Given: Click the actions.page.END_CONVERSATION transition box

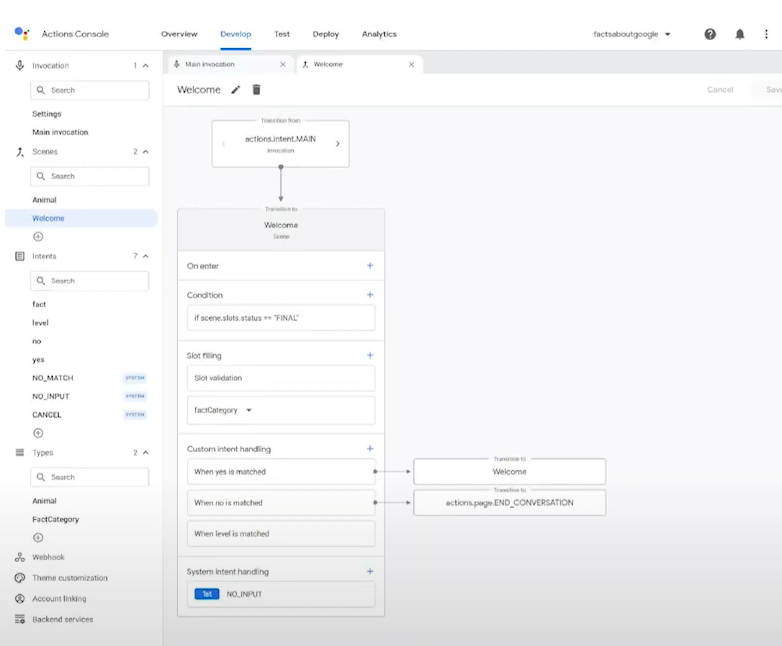Looking at the screenshot, I should coord(509,502).
